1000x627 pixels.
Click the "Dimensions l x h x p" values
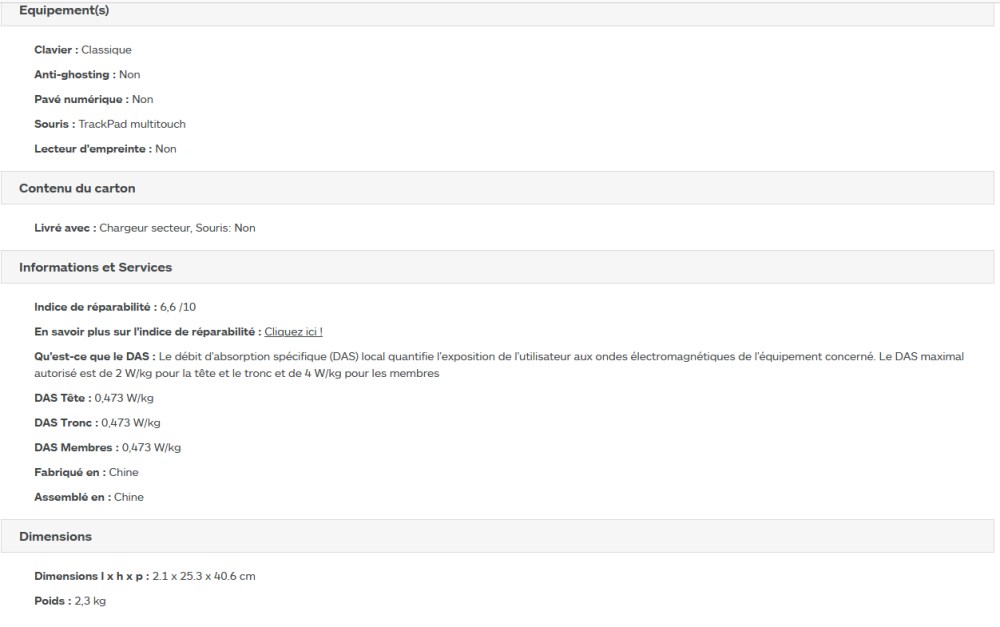click(203, 576)
